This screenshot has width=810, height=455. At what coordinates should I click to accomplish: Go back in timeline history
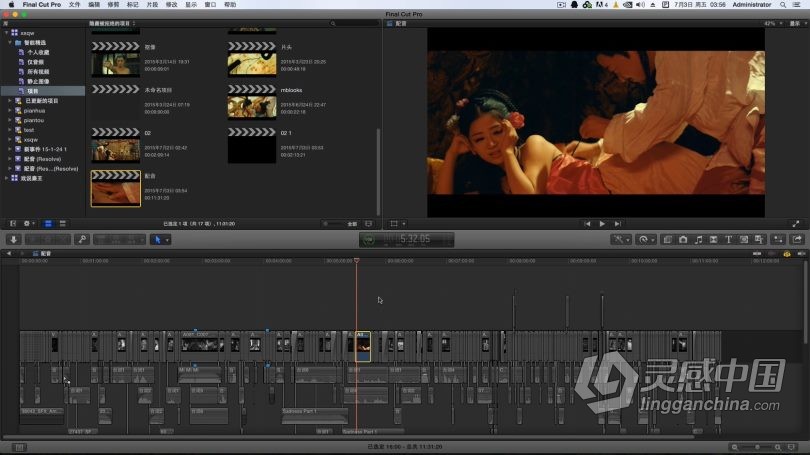click(x=9, y=254)
